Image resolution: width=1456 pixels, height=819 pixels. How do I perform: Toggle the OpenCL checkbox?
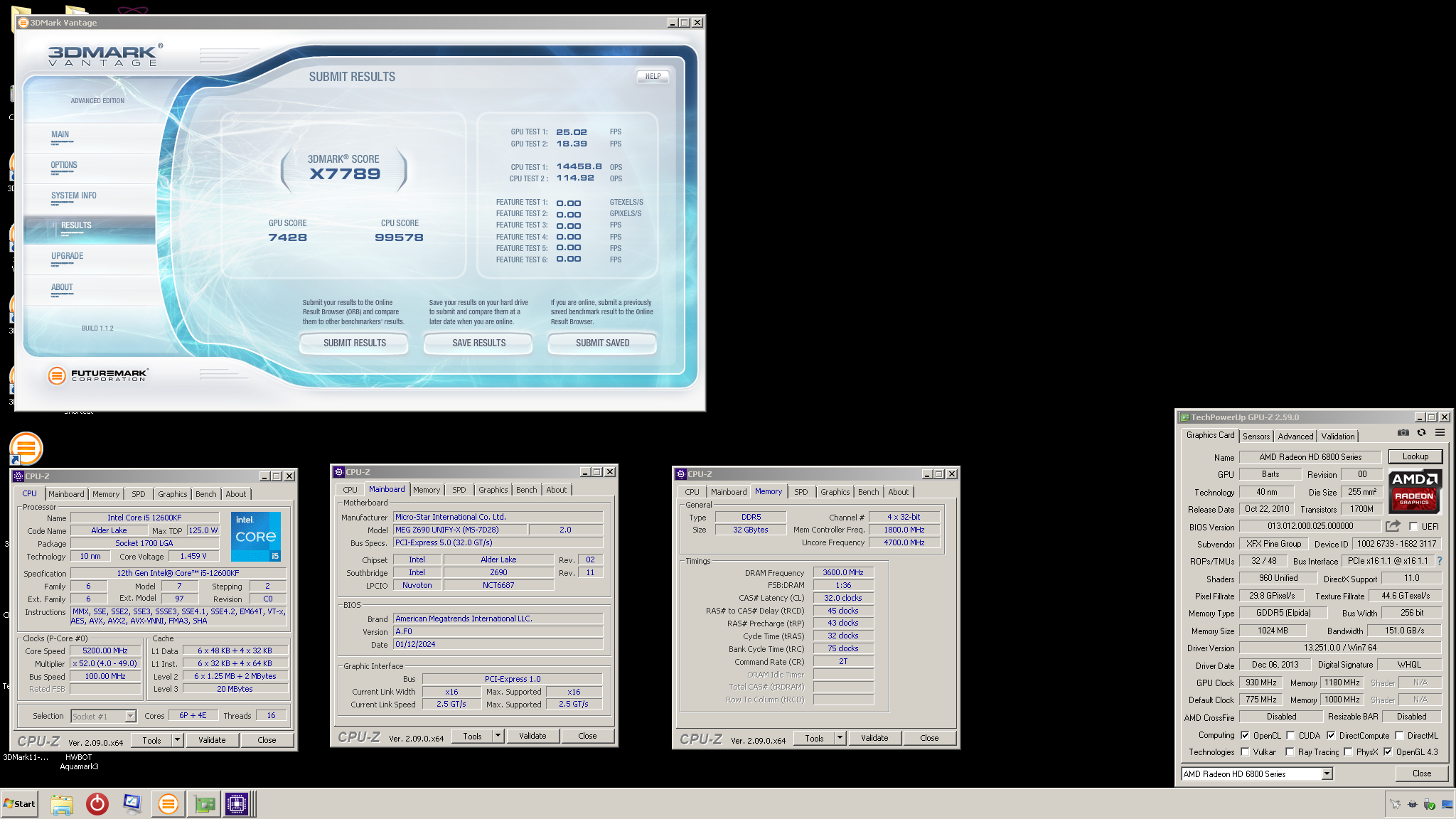tap(1245, 736)
